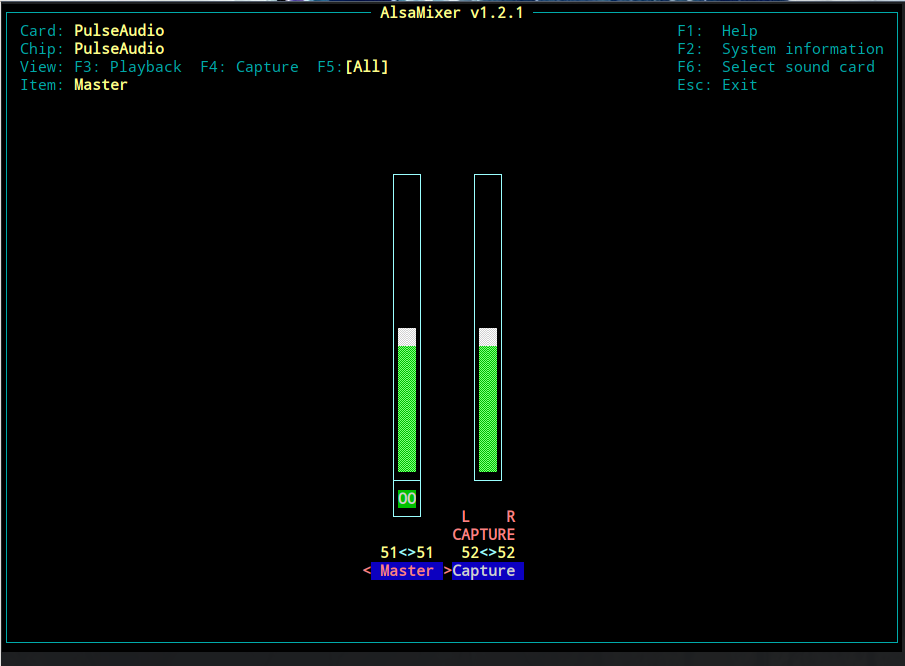Click the Master volume slider bar
The height and width of the screenshot is (666, 905).
click(x=407, y=327)
